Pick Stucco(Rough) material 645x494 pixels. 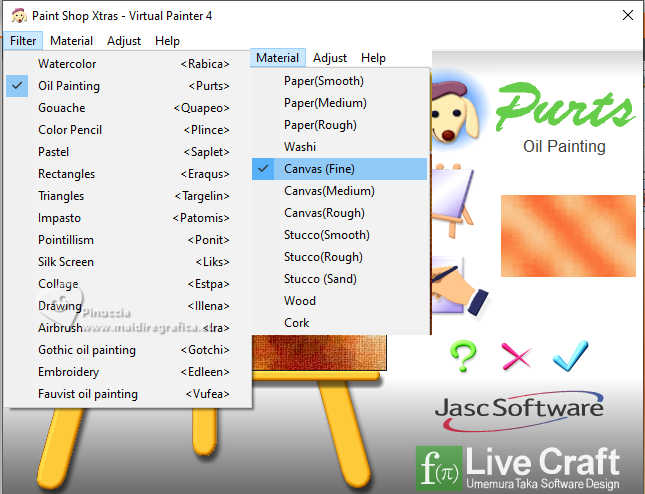339,257
